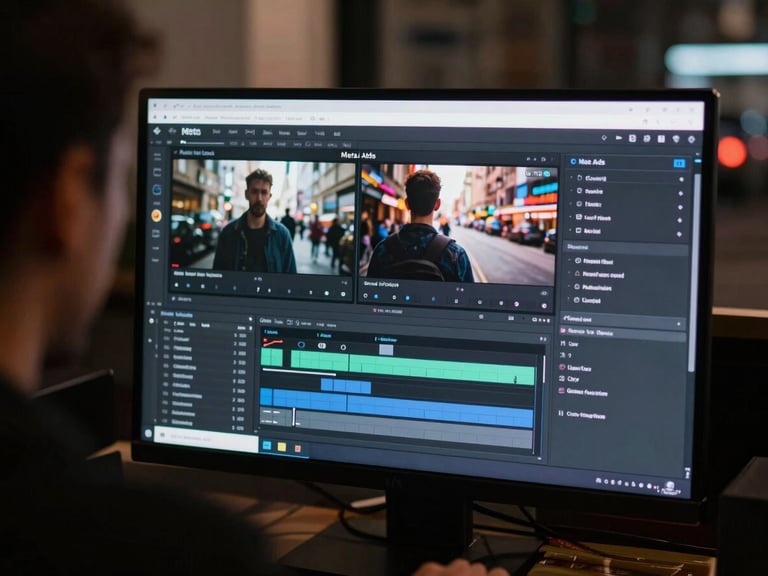The width and height of the screenshot is (768, 576).
Task: Click the small diamond icon in the top-right toolbar
Action: click(x=604, y=138)
